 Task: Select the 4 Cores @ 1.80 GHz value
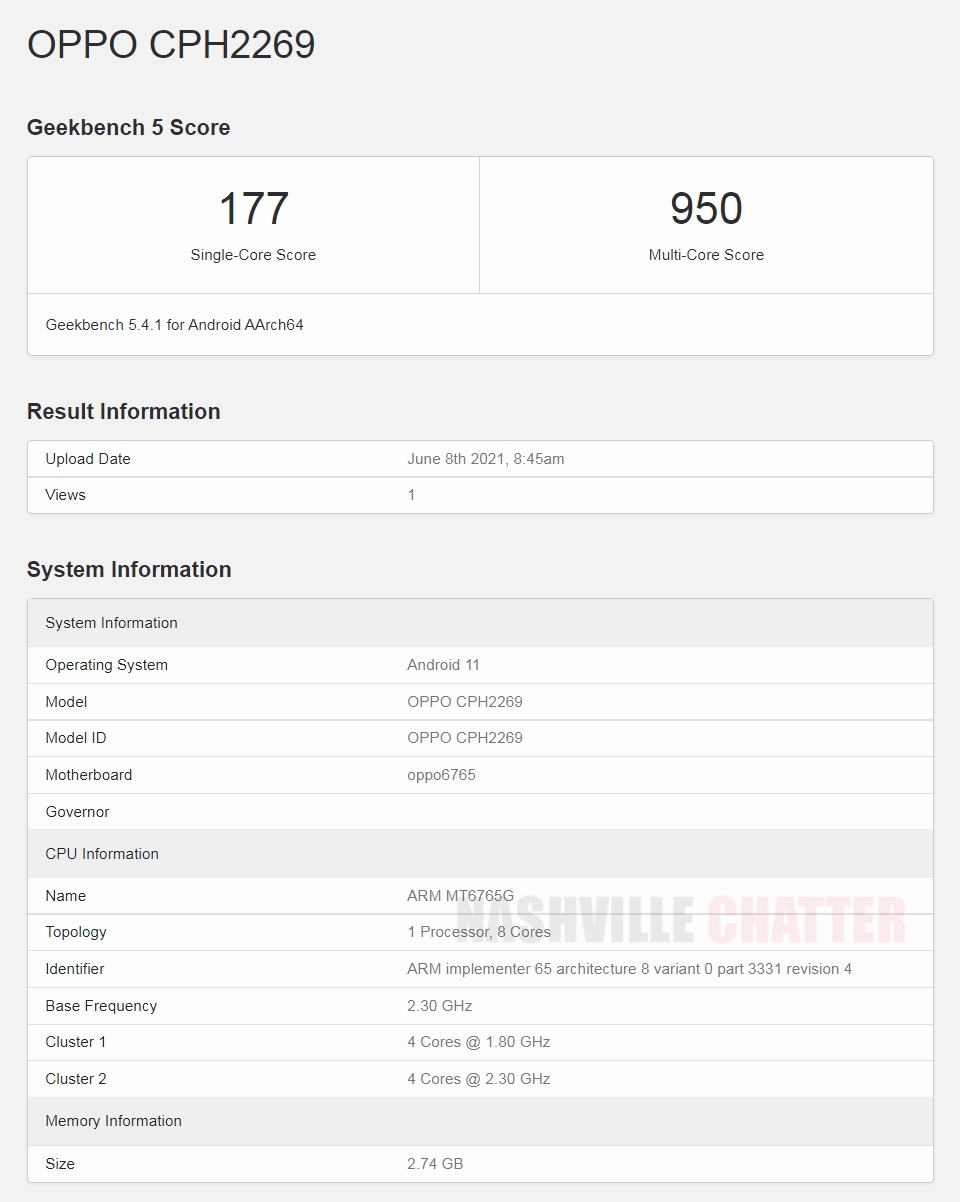(479, 1042)
